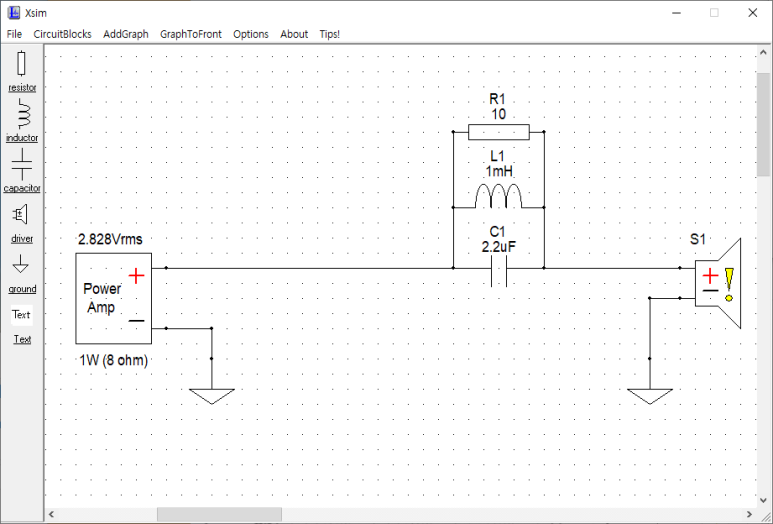Screen dimensions: 773x524
Task: Click the R1 value 10 label
Action: point(498,114)
